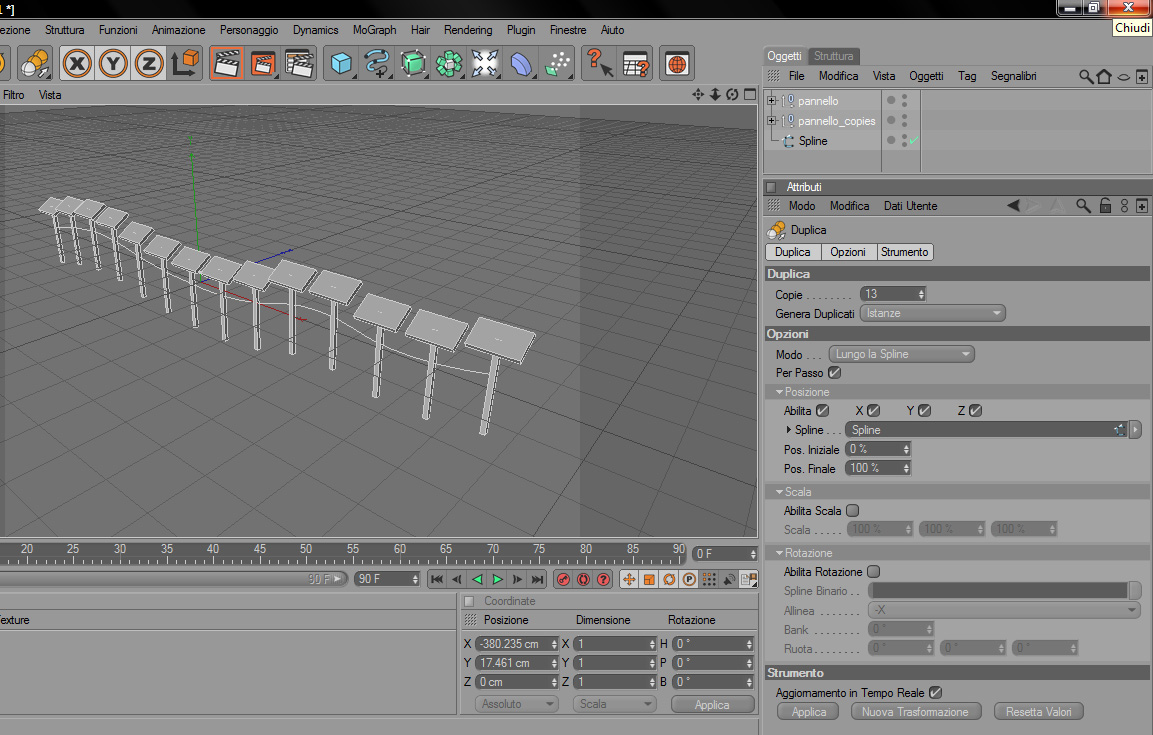Screen dimensions: 1153x735
Task: Disable the Per Passo checkbox
Action: click(x=834, y=373)
